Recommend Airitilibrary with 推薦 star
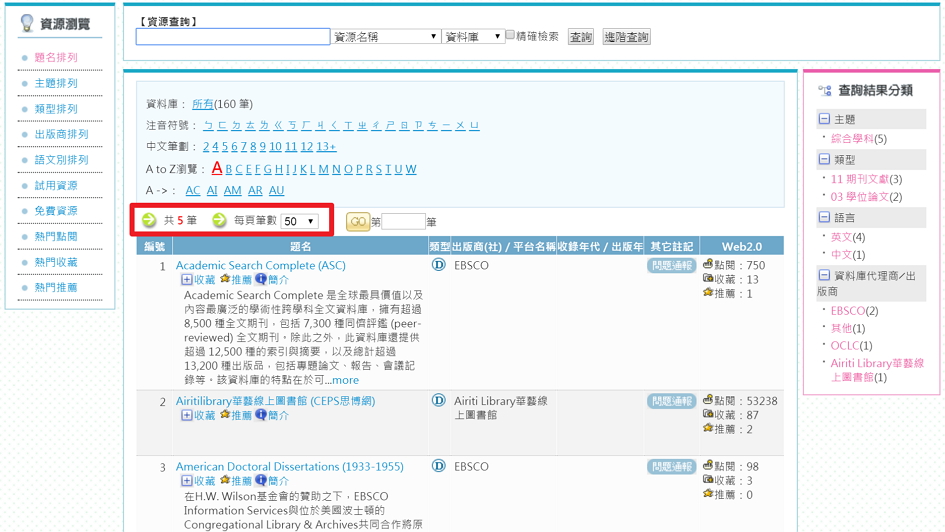The width and height of the screenshot is (945, 532). [236, 415]
